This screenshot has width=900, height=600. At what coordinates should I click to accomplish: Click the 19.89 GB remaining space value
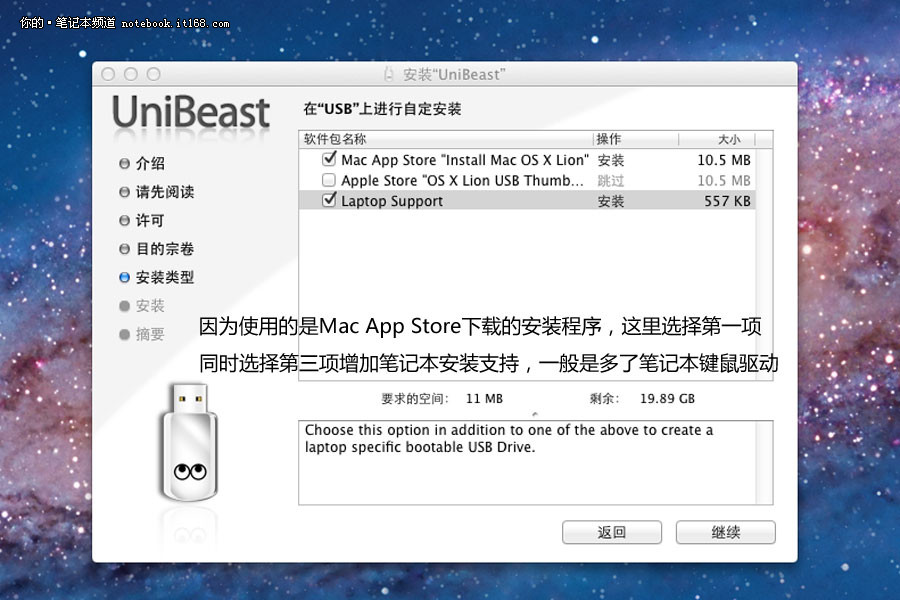668,398
